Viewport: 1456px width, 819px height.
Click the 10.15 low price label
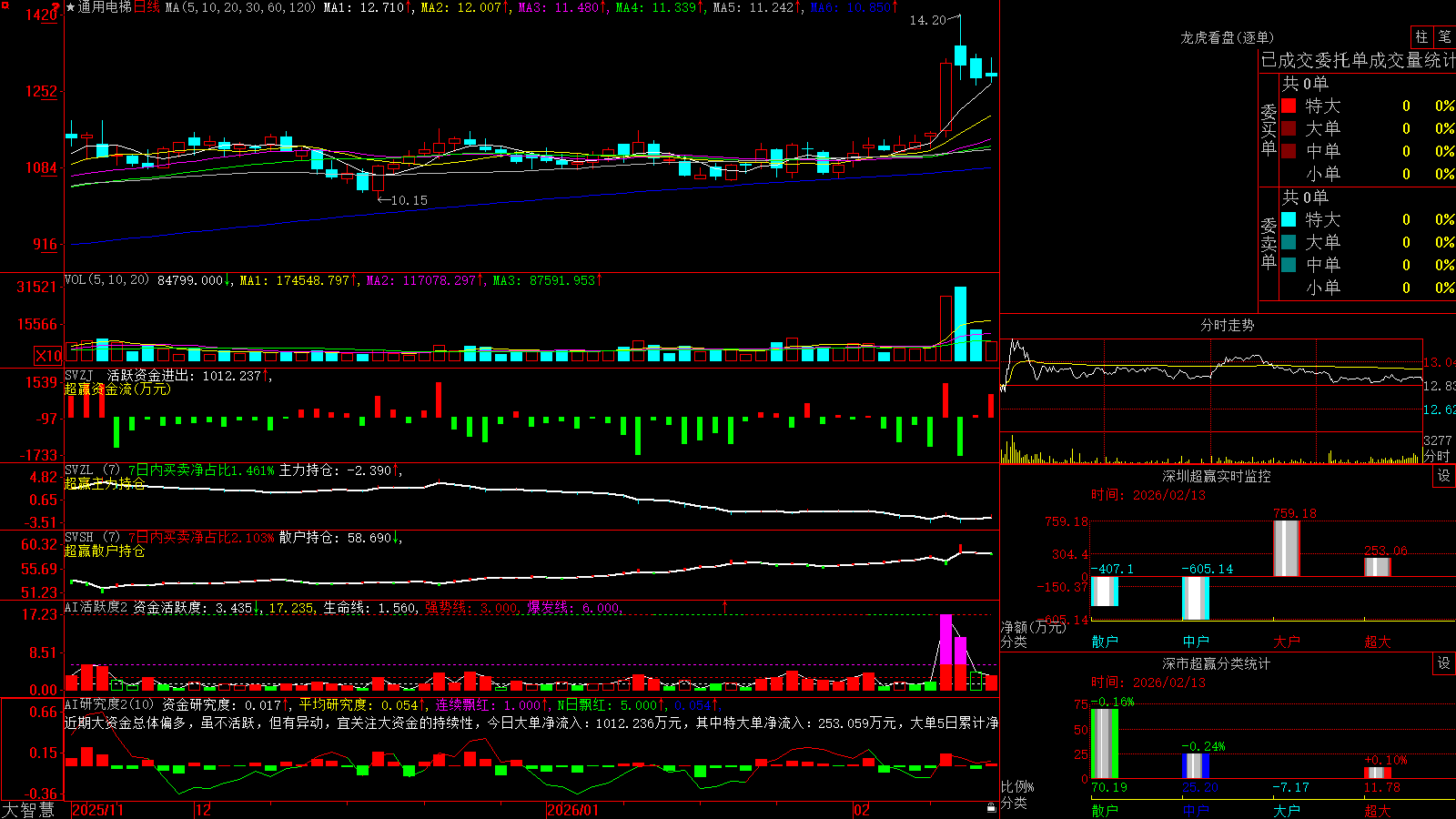click(x=409, y=200)
